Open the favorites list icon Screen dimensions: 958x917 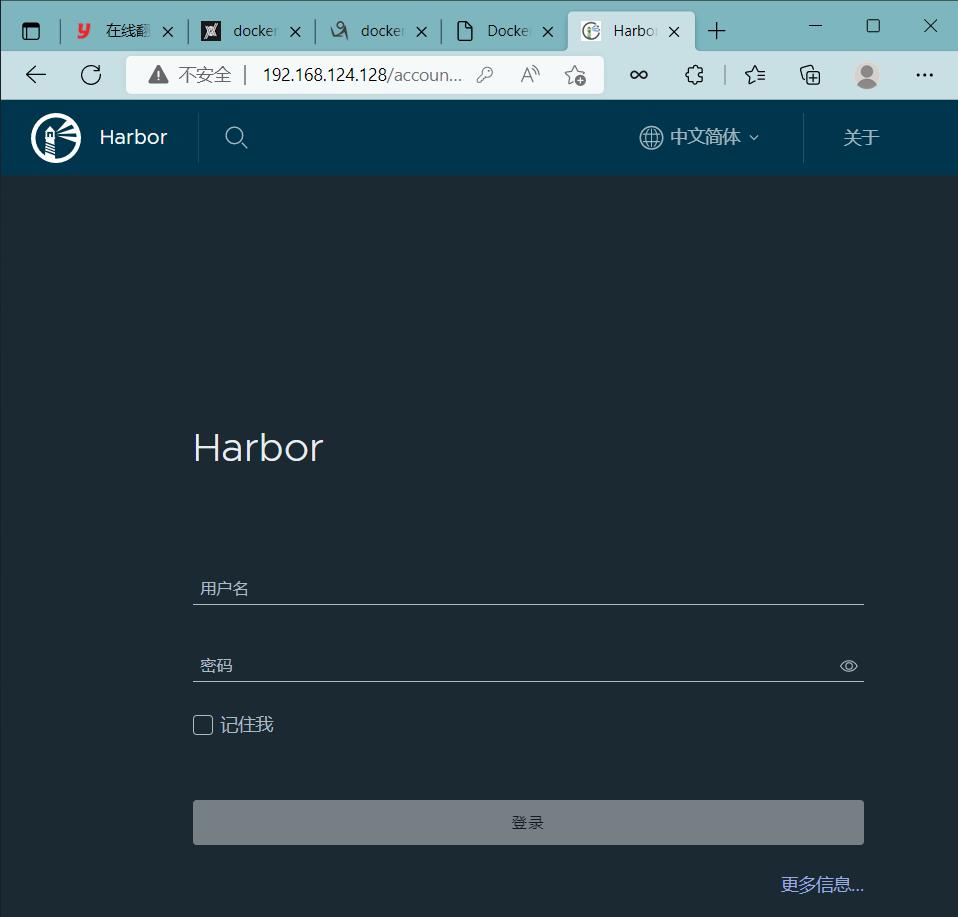click(755, 75)
